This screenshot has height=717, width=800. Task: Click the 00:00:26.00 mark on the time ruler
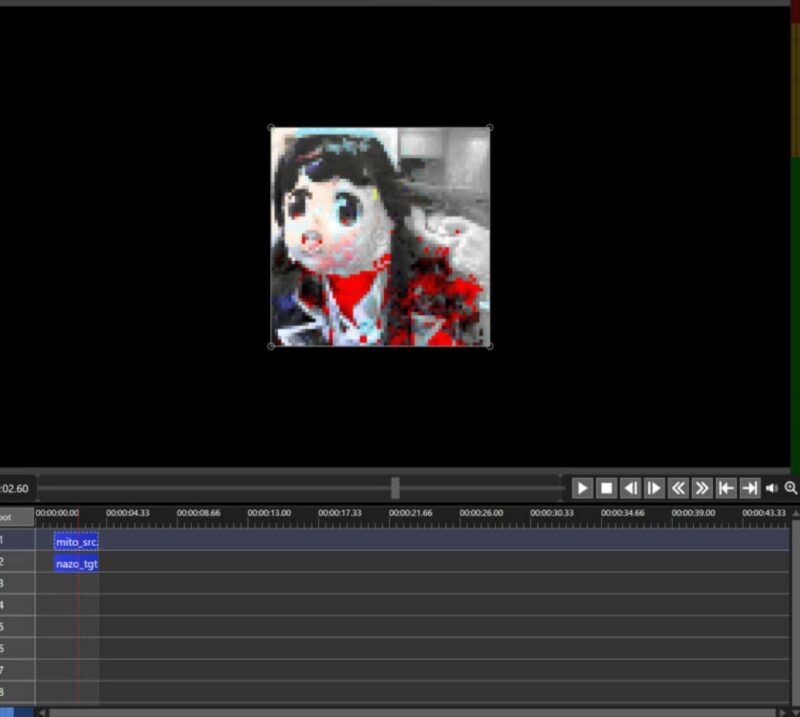(481, 513)
